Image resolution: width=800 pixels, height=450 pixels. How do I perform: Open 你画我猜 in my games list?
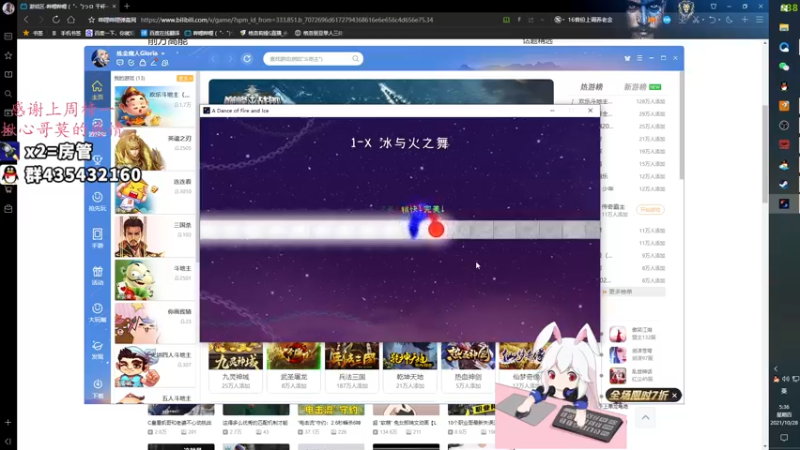155,322
